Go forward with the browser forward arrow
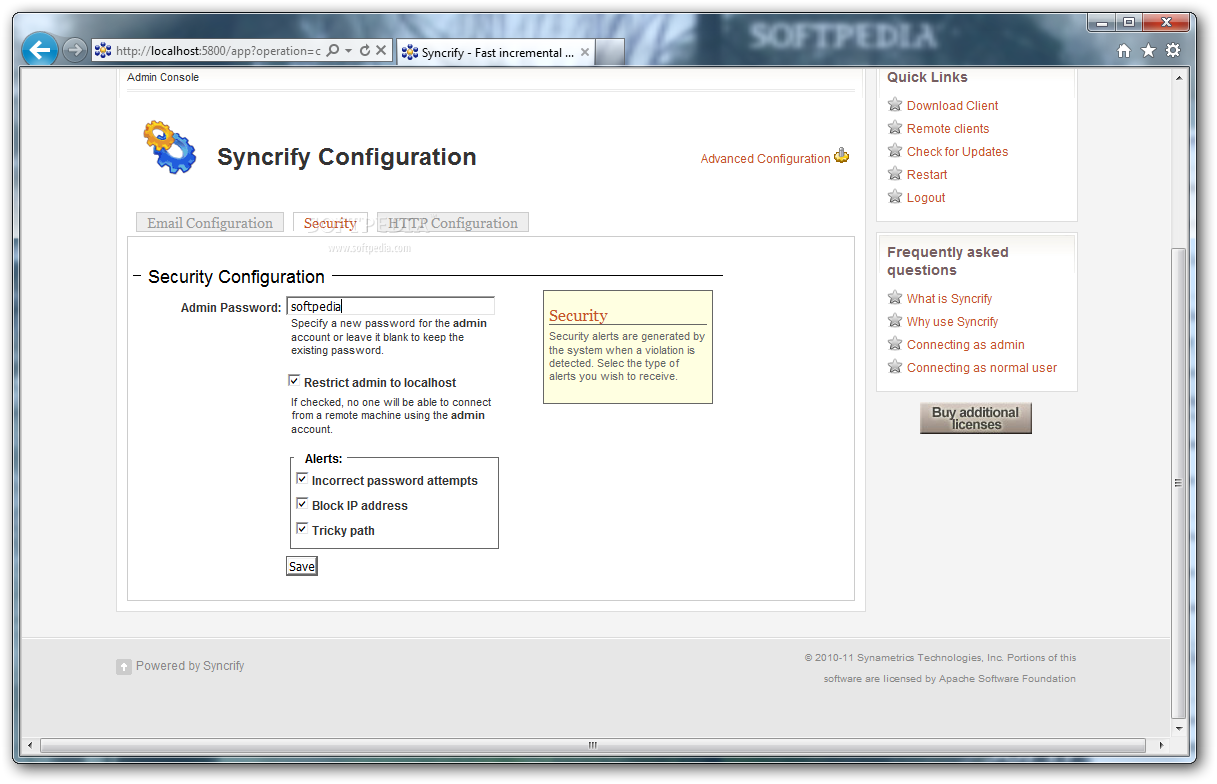The height and width of the screenshot is (784, 1217). 74,50
